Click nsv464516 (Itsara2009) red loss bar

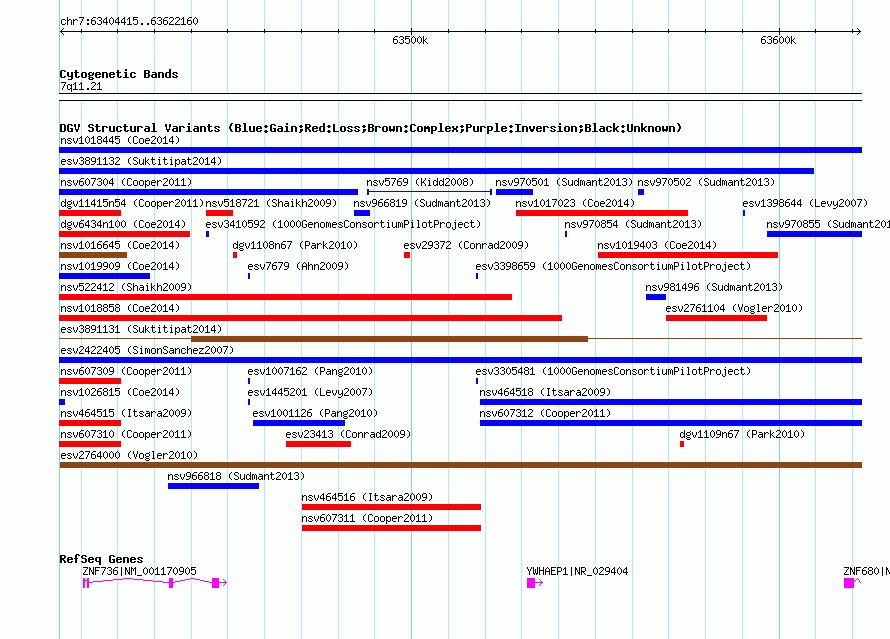[x=391, y=507]
